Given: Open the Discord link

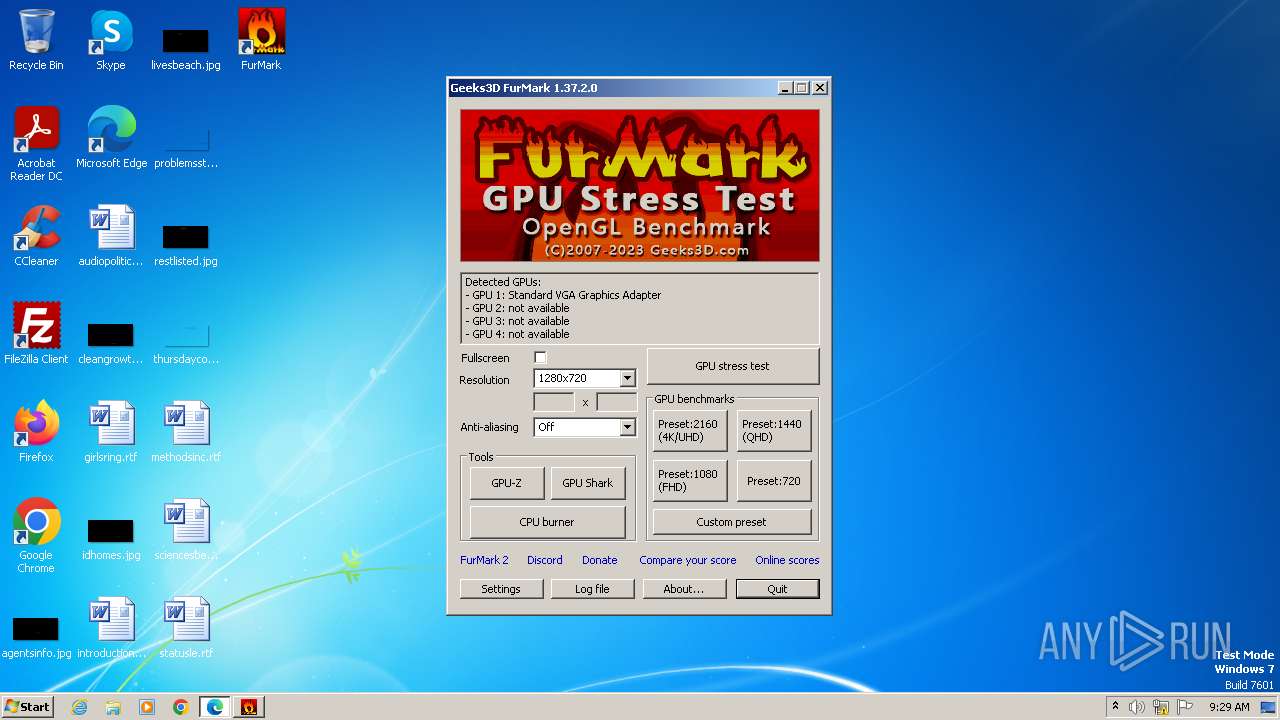Looking at the screenshot, I should tap(545, 560).
